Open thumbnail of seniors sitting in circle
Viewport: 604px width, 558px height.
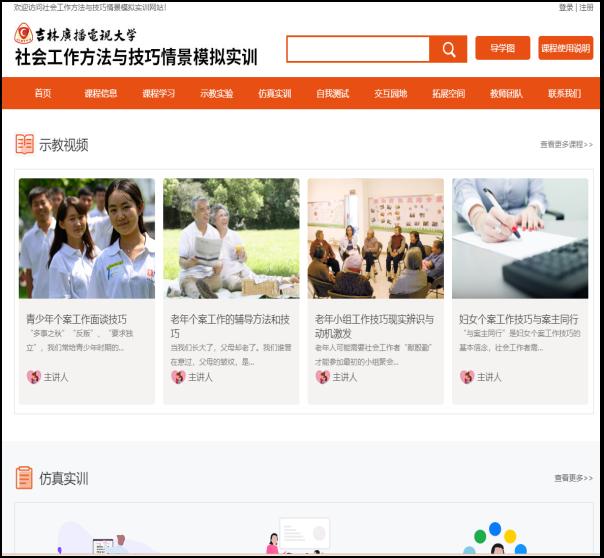click(x=376, y=238)
